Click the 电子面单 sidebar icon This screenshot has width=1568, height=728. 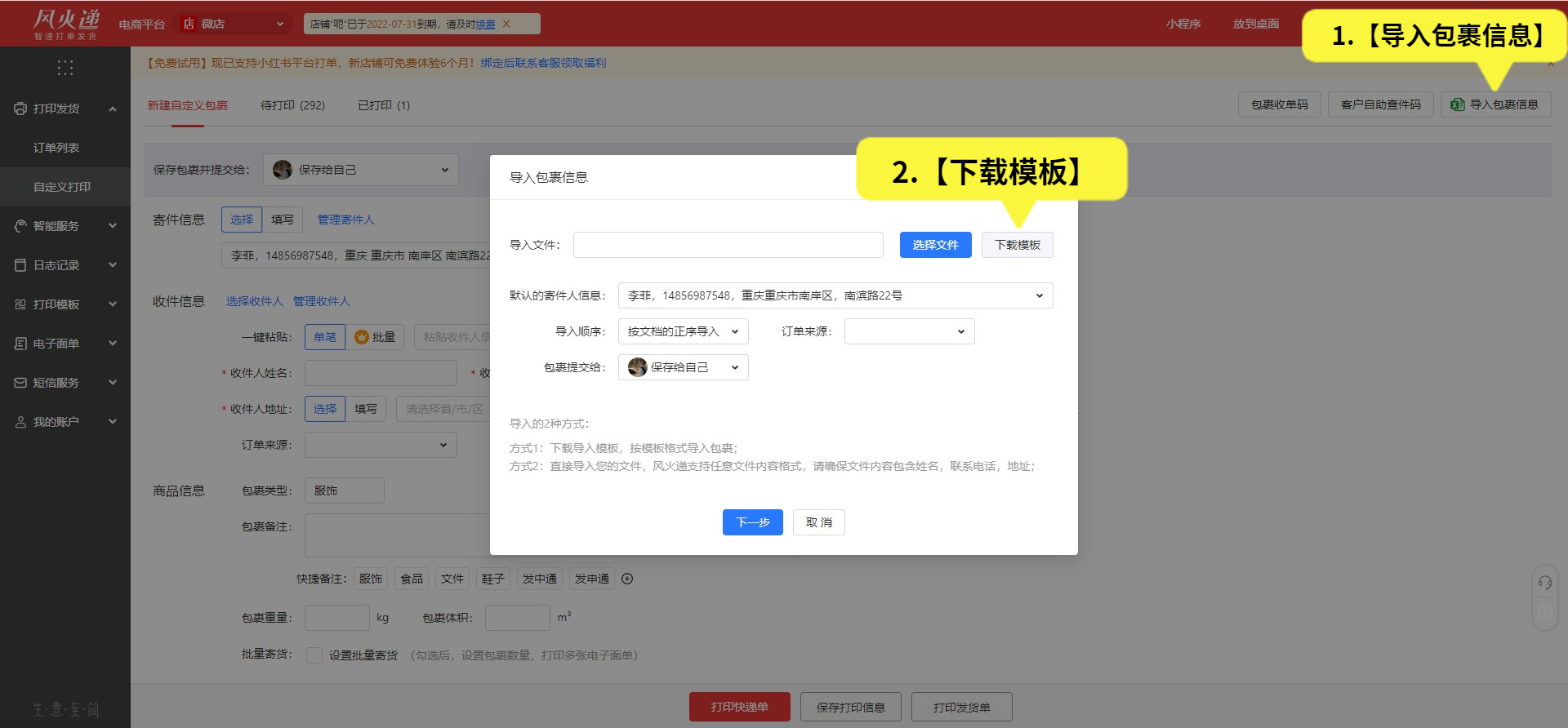(x=20, y=344)
